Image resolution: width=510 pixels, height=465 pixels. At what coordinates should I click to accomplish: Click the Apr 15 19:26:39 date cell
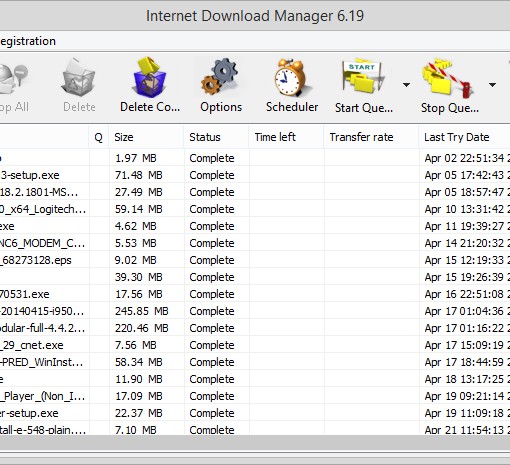(467, 277)
